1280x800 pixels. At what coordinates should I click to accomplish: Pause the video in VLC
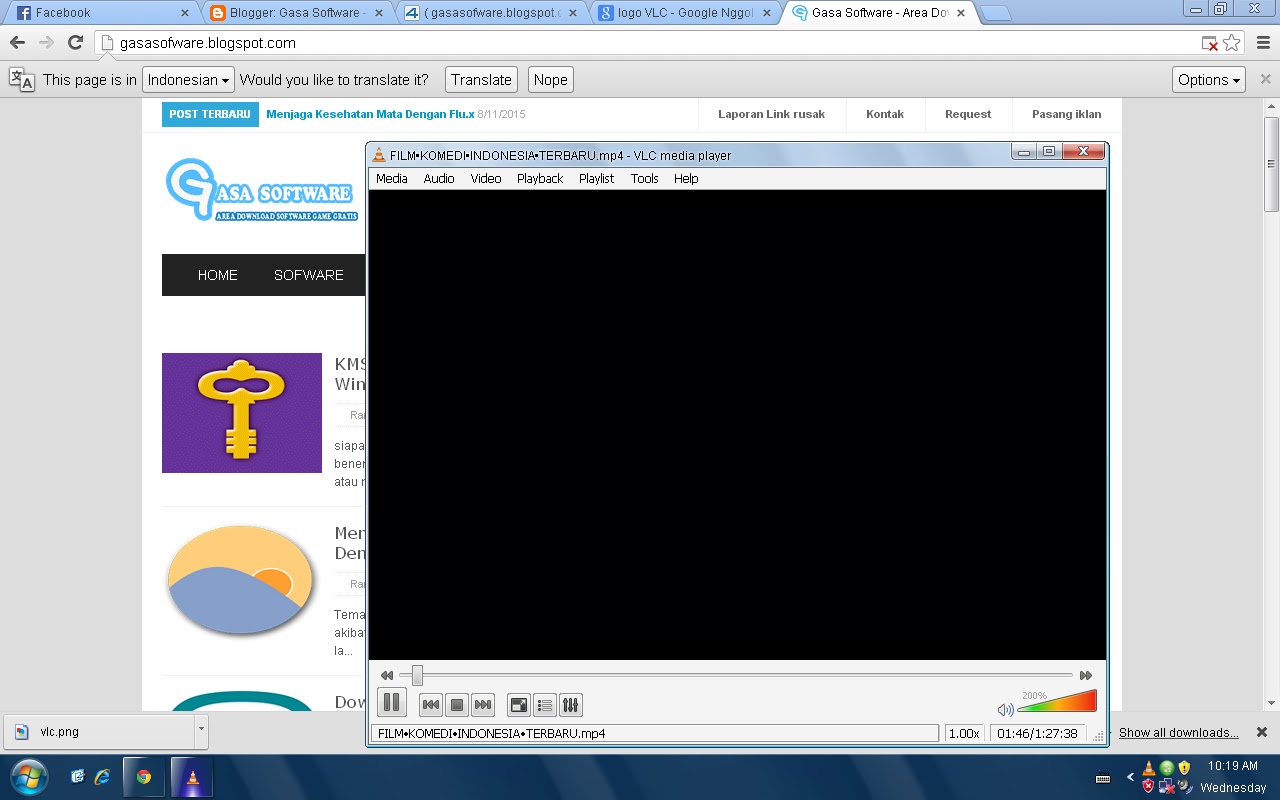(x=392, y=703)
